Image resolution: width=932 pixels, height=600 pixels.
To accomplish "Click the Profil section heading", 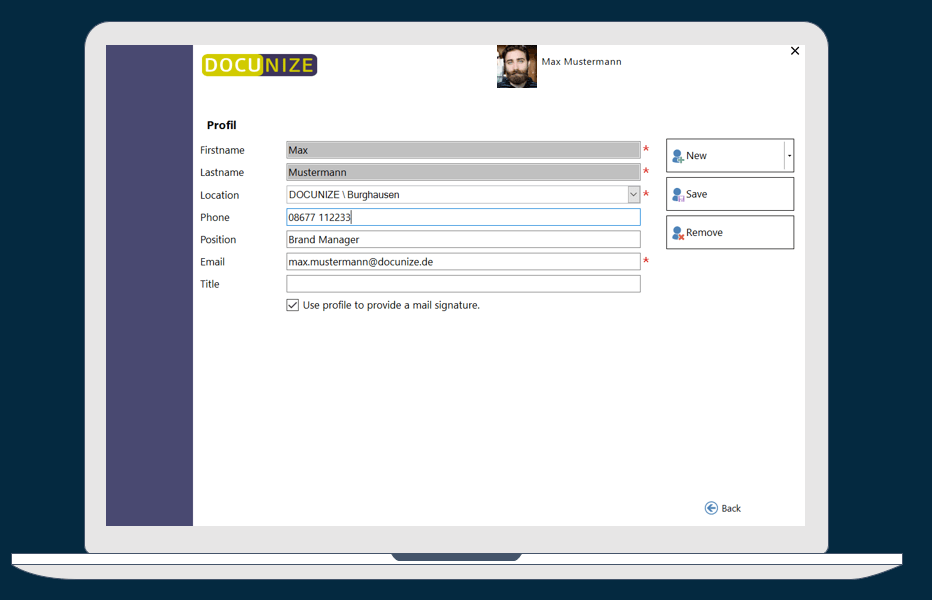I will point(222,125).
